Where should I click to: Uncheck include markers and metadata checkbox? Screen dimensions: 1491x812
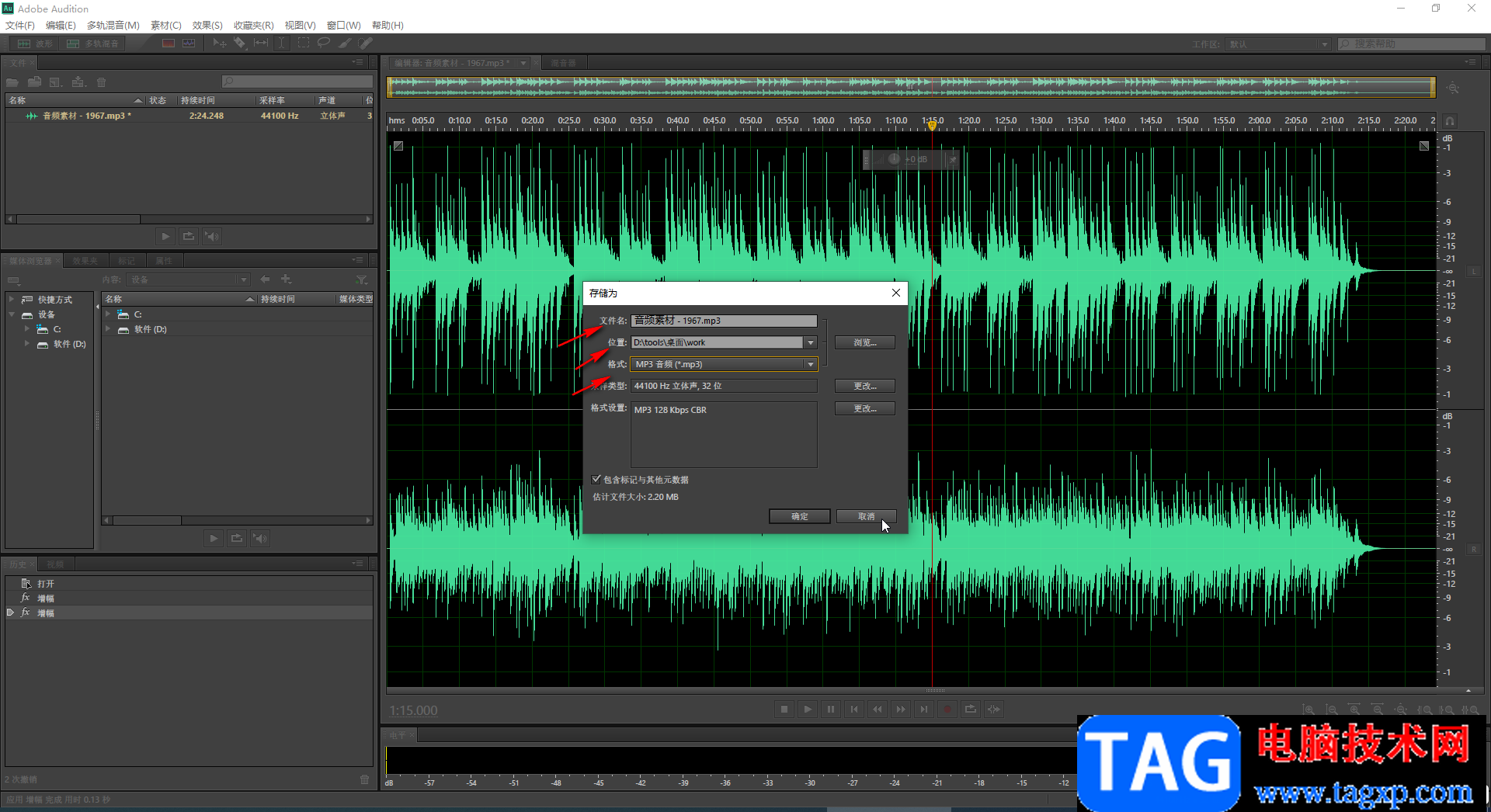tap(596, 480)
